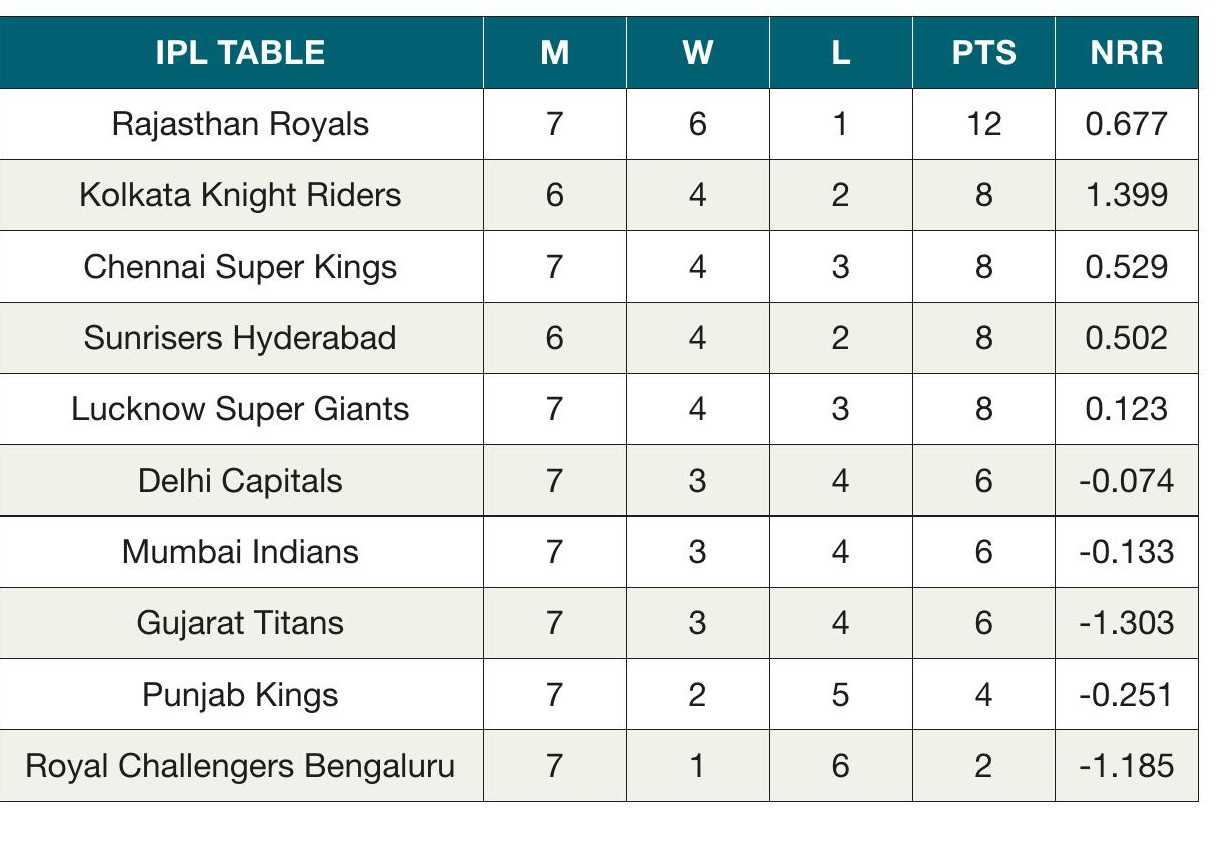
Task: Click the Gujarat Titans team name
Action: coord(240,623)
